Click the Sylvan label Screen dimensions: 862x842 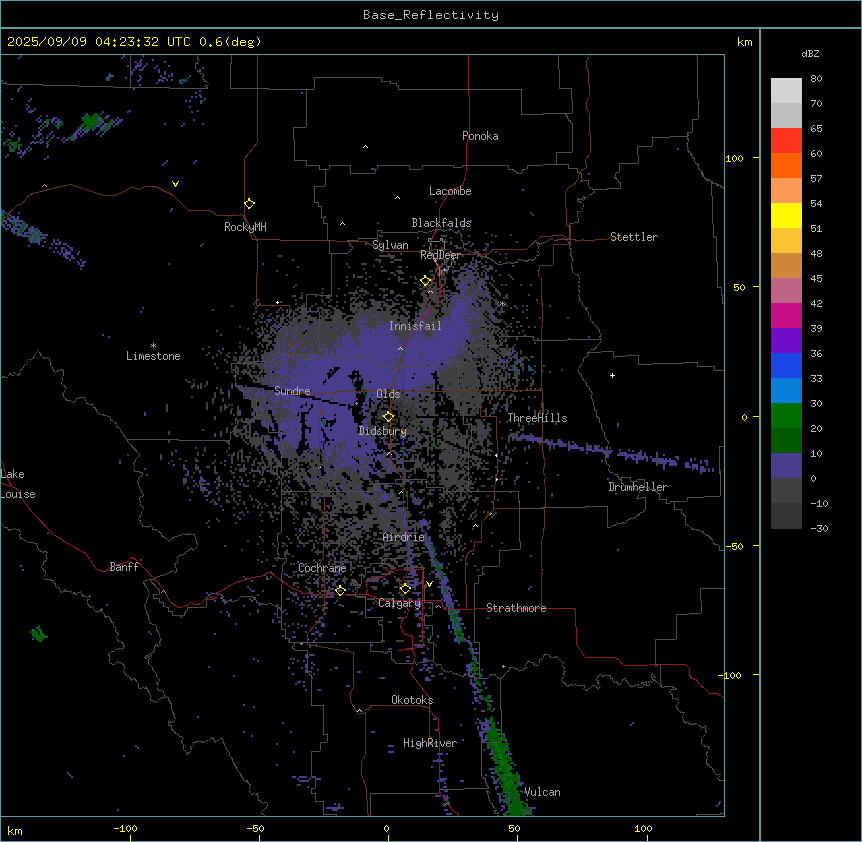390,245
